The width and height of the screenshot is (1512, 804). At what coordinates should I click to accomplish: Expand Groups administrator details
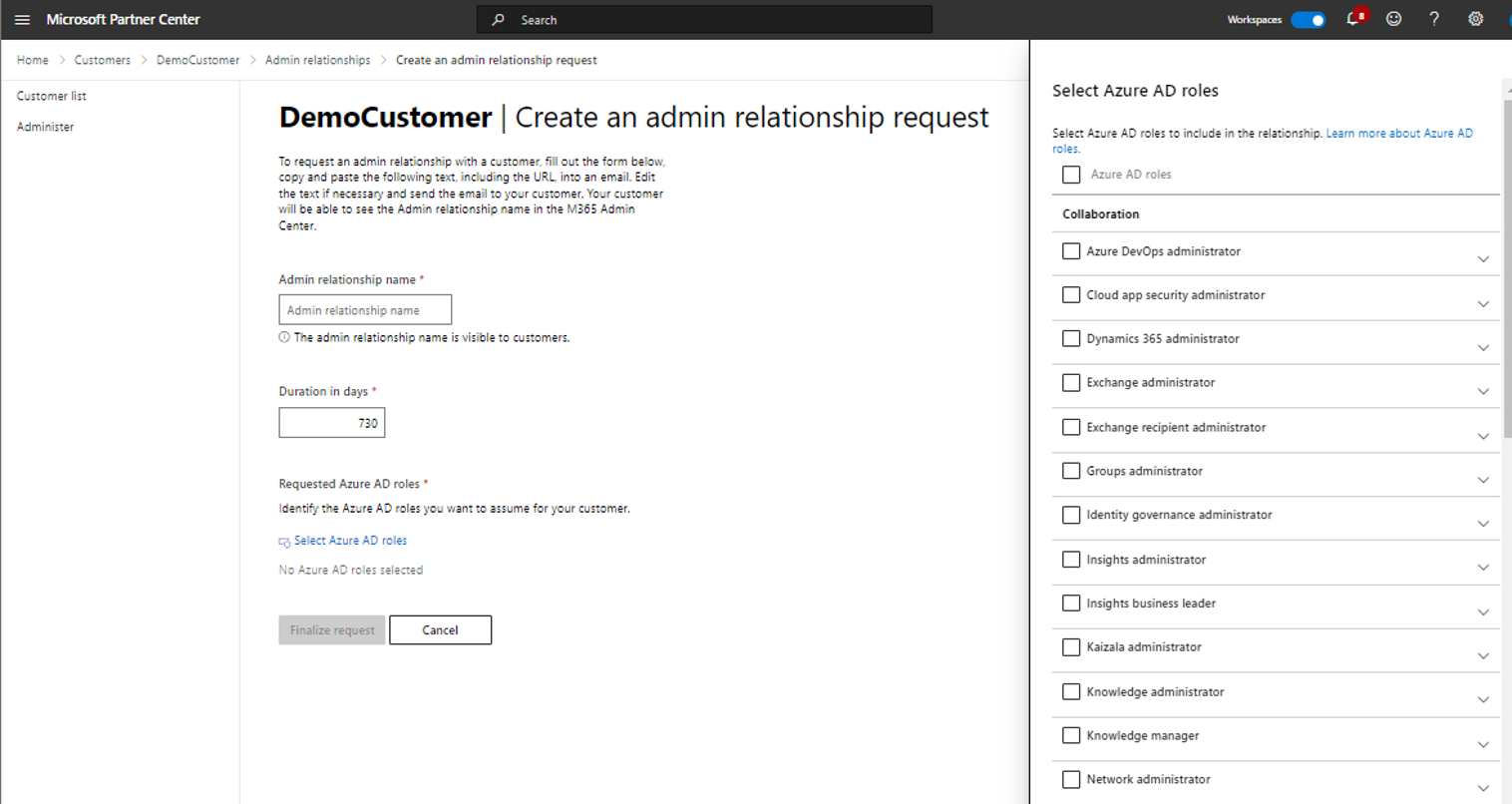(x=1483, y=481)
